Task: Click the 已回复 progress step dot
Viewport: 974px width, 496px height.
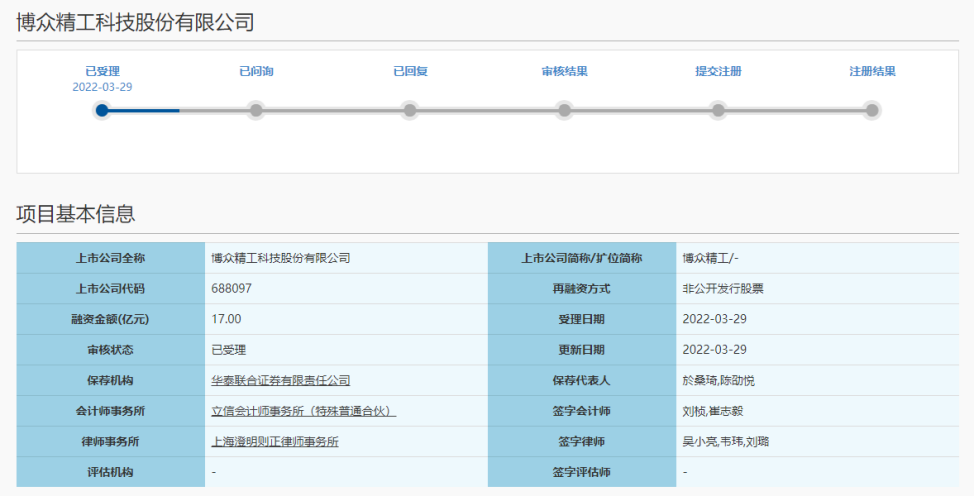Action: point(410,111)
